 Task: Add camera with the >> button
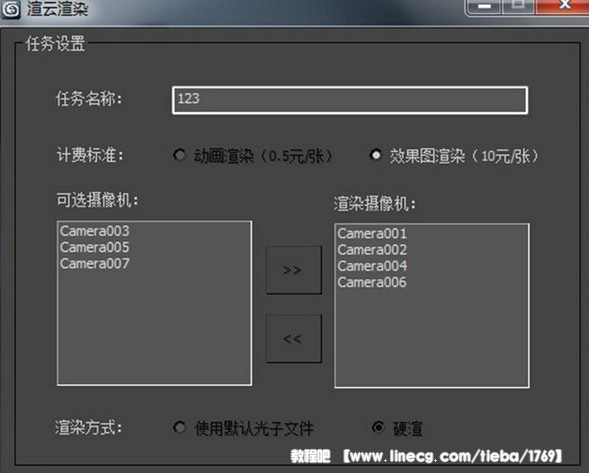[x=294, y=270]
